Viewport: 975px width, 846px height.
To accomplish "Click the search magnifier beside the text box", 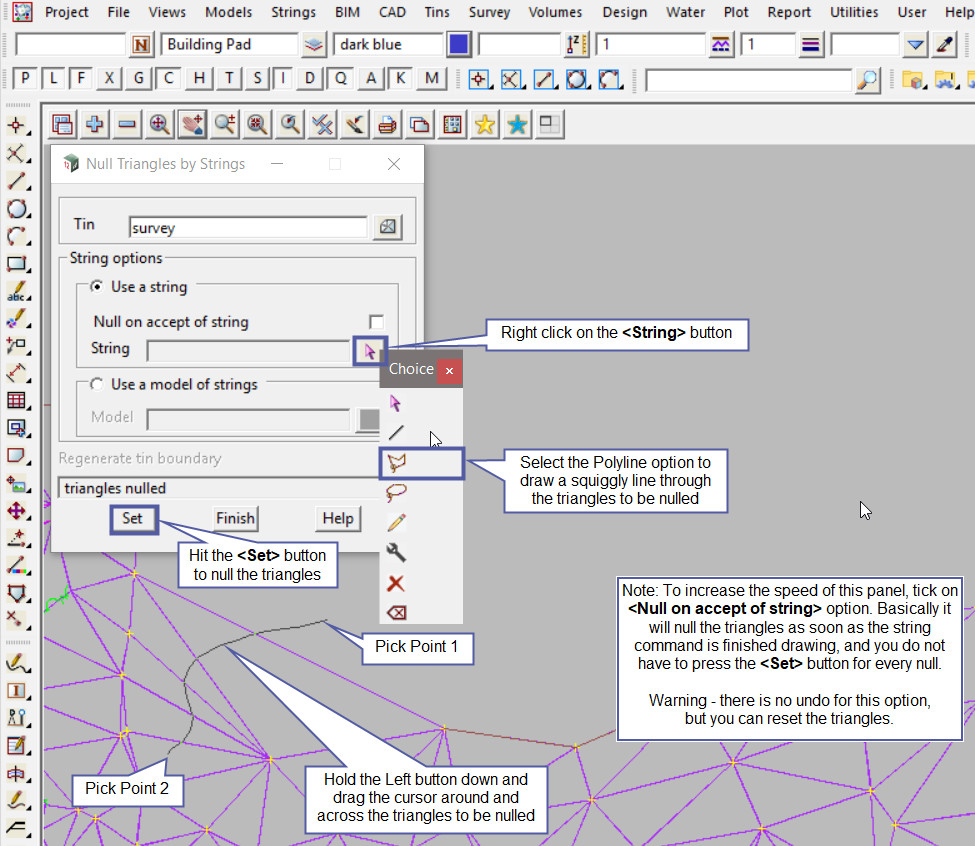I will click(x=868, y=80).
